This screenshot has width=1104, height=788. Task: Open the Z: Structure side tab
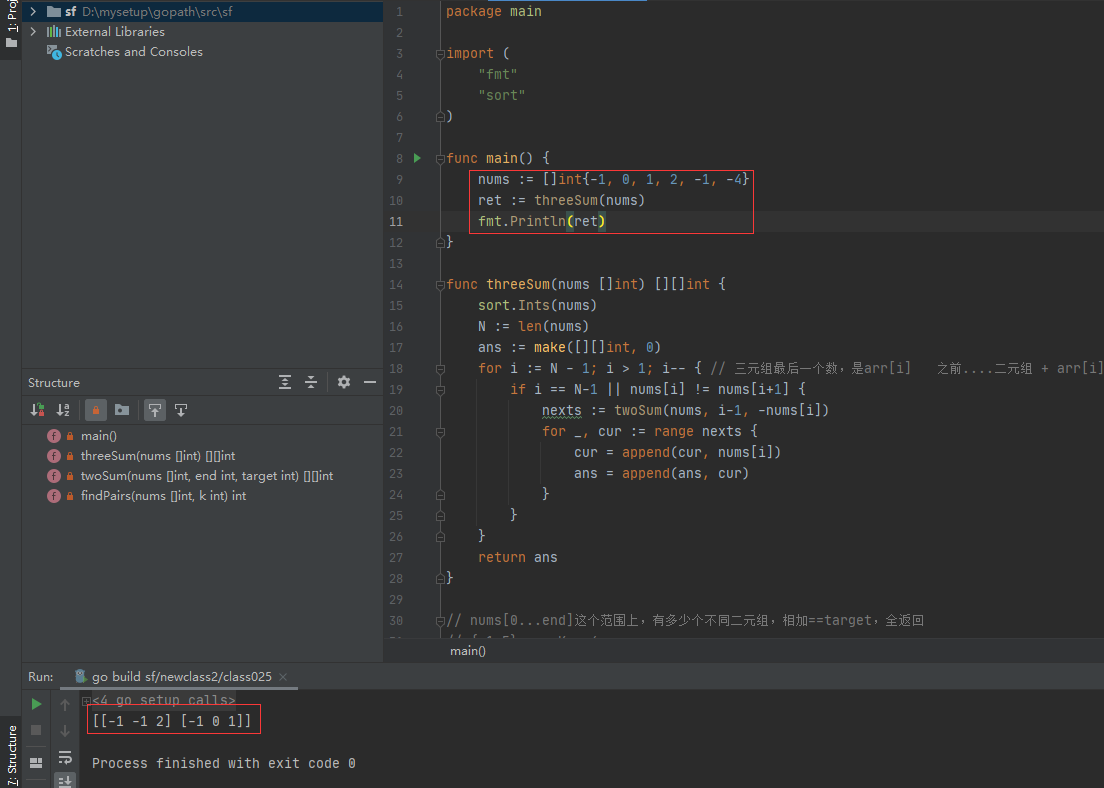(11, 753)
